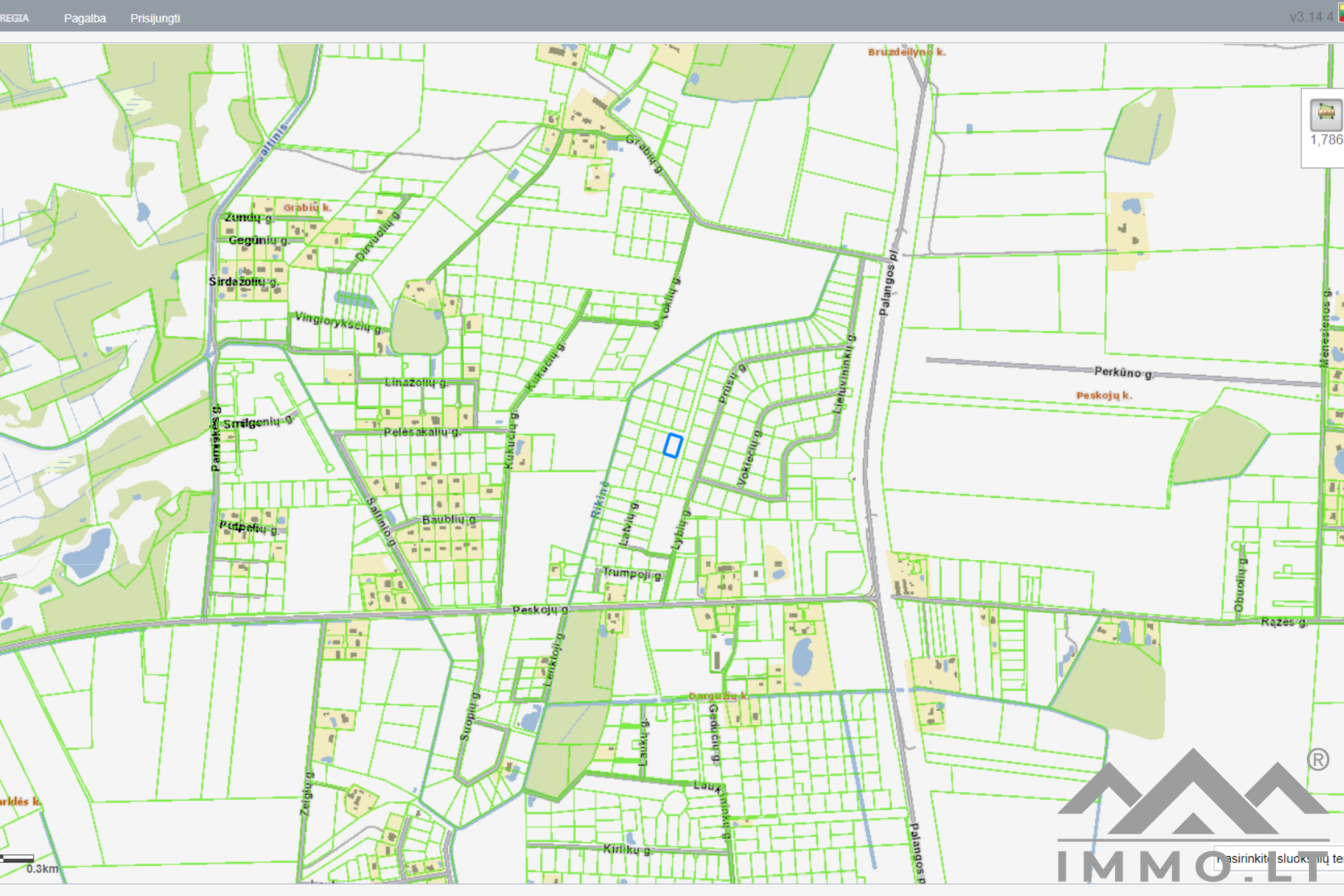Click the Žeigių g. street label
The image size is (1344, 896).
(305, 794)
